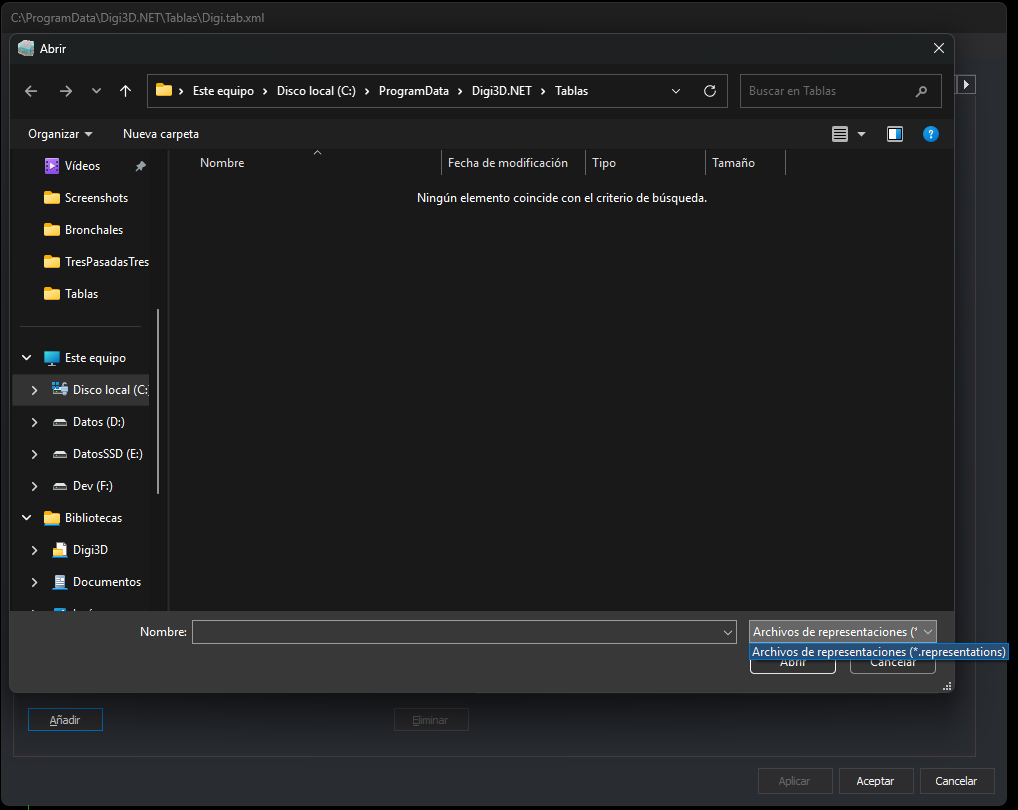Open the blue help icon
Image resolution: width=1018 pixels, height=810 pixels.
click(x=930, y=134)
